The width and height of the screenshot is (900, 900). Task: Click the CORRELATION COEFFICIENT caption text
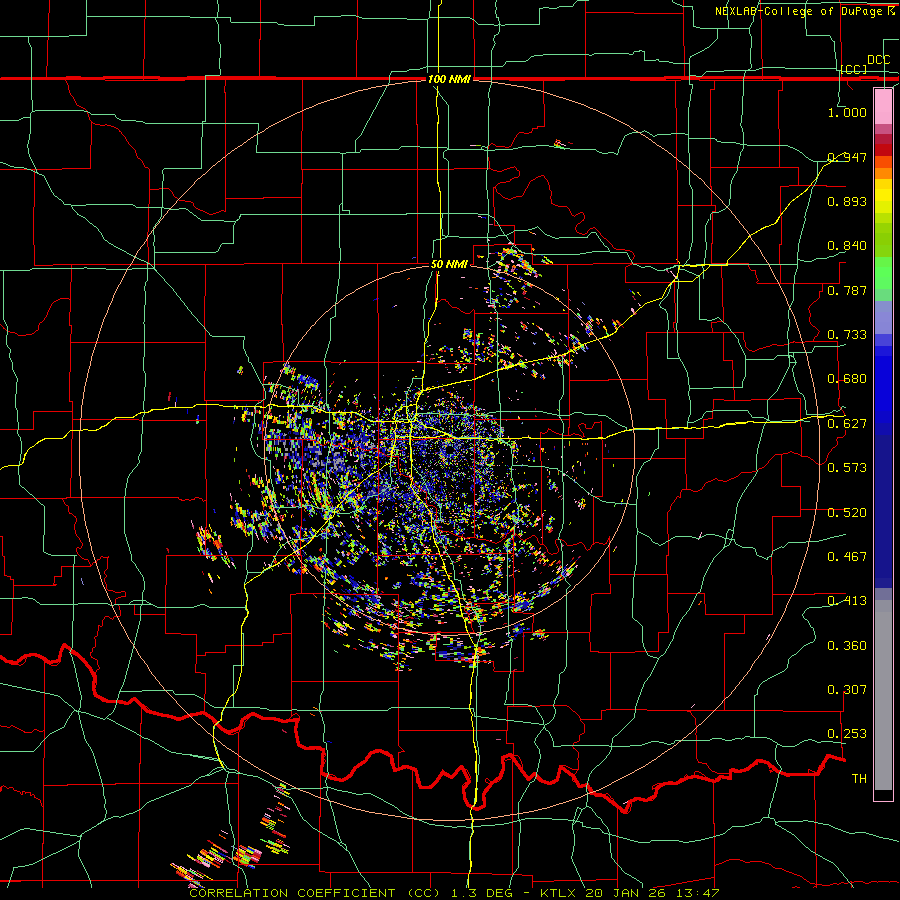coord(292,893)
